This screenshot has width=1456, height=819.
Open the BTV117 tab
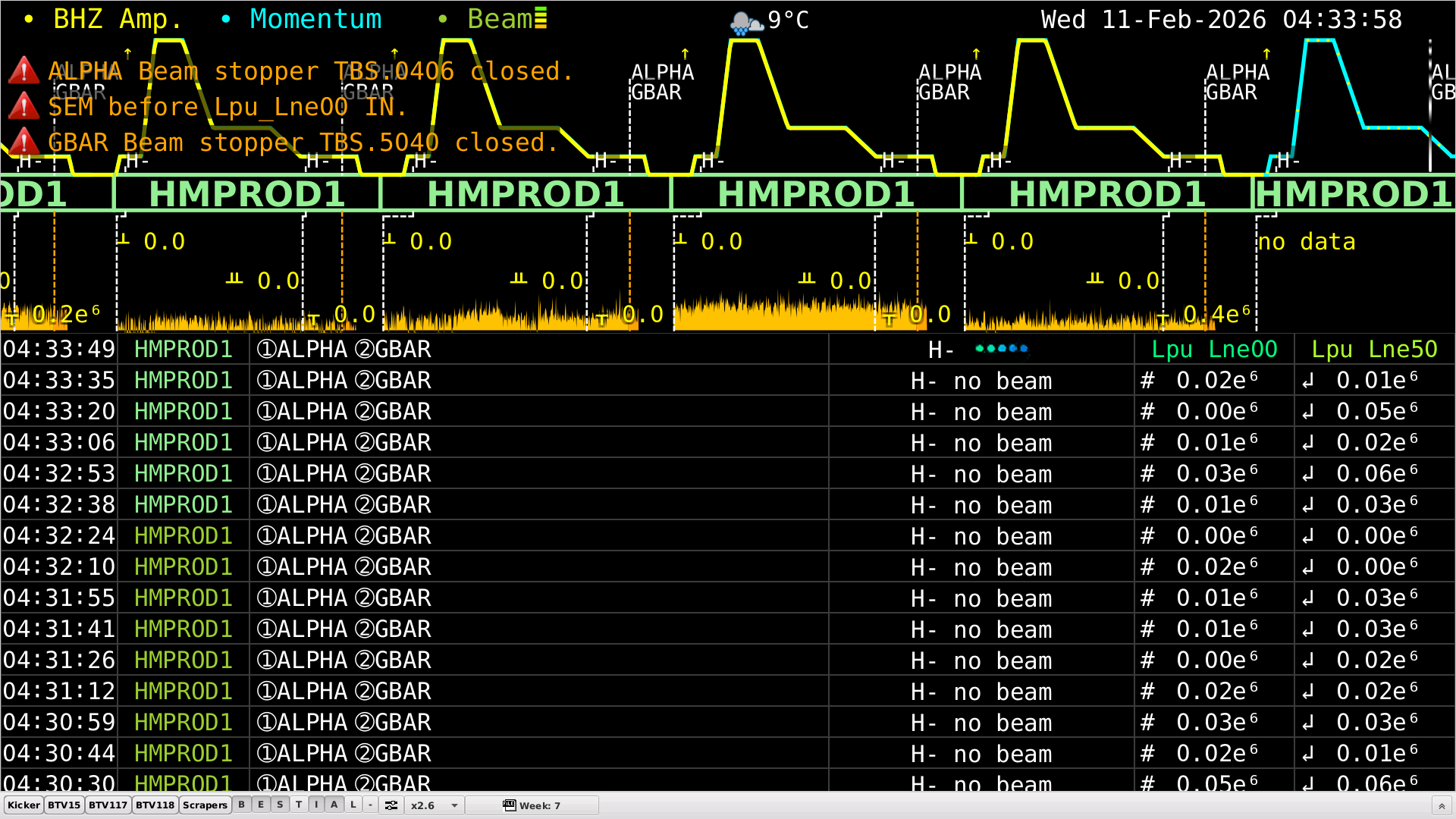[108, 805]
